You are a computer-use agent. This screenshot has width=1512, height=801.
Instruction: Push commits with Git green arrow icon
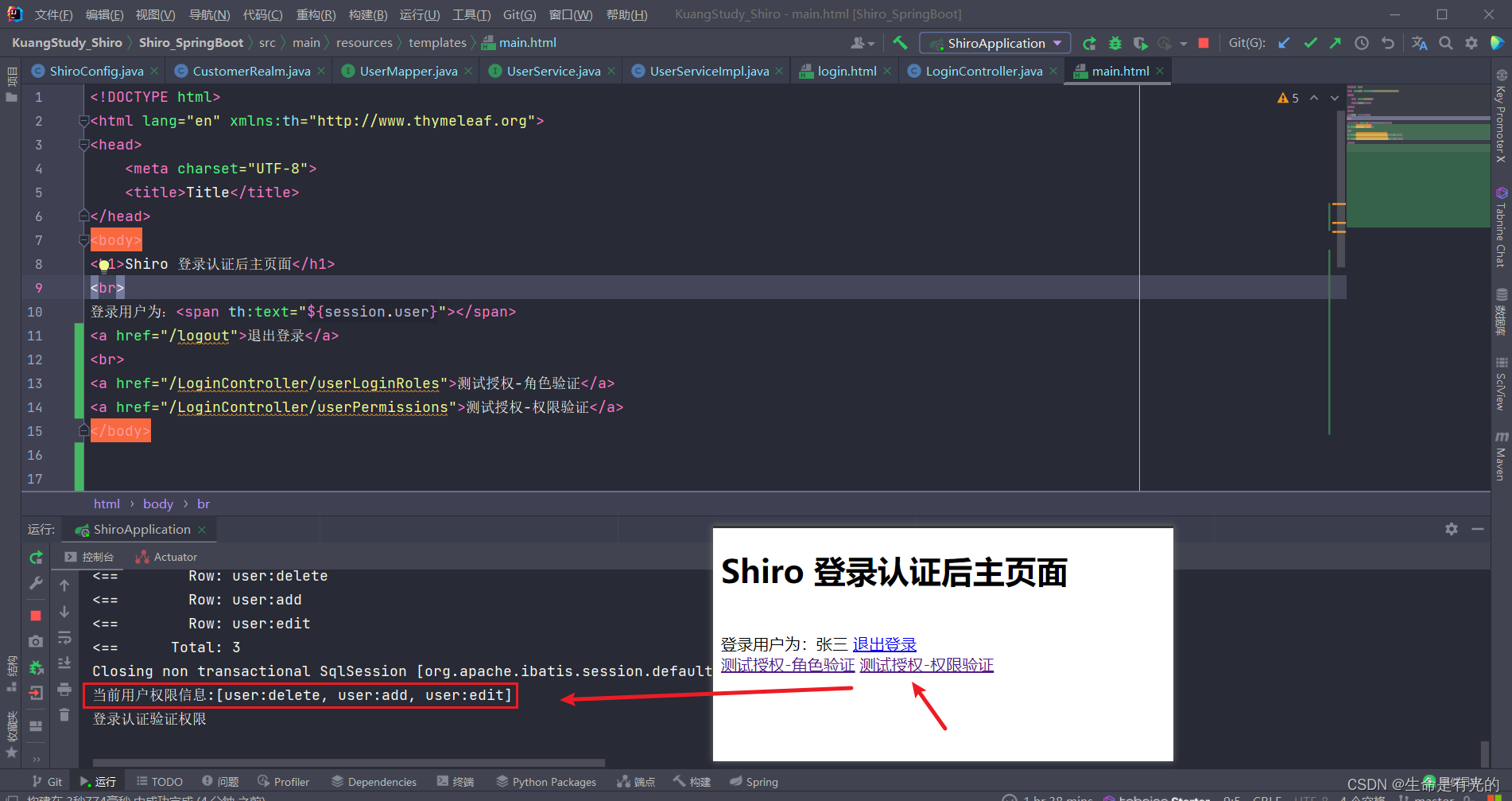(x=1336, y=43)
